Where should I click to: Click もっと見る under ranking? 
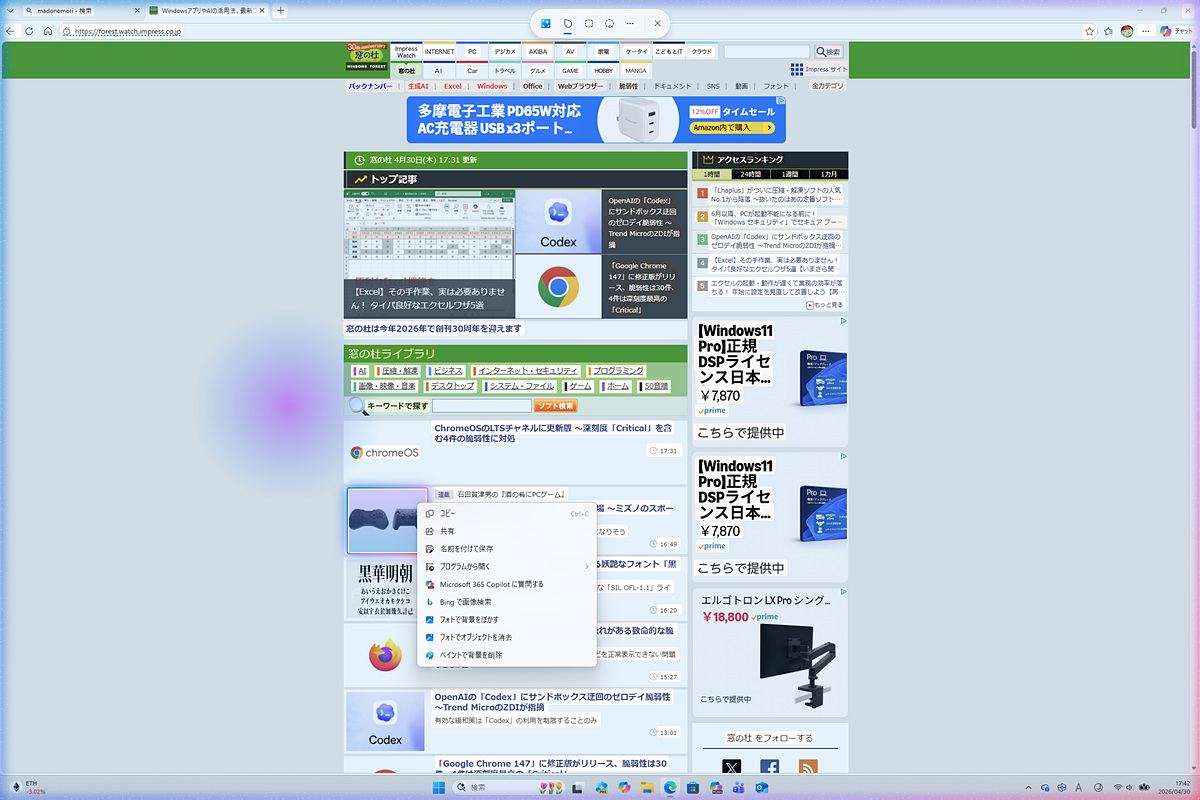click(x=824, y=304)
